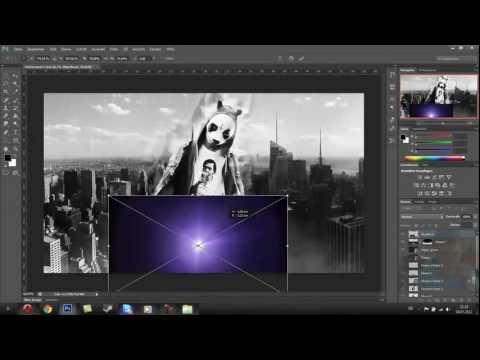Toggle warp mode in options bar

280,59
